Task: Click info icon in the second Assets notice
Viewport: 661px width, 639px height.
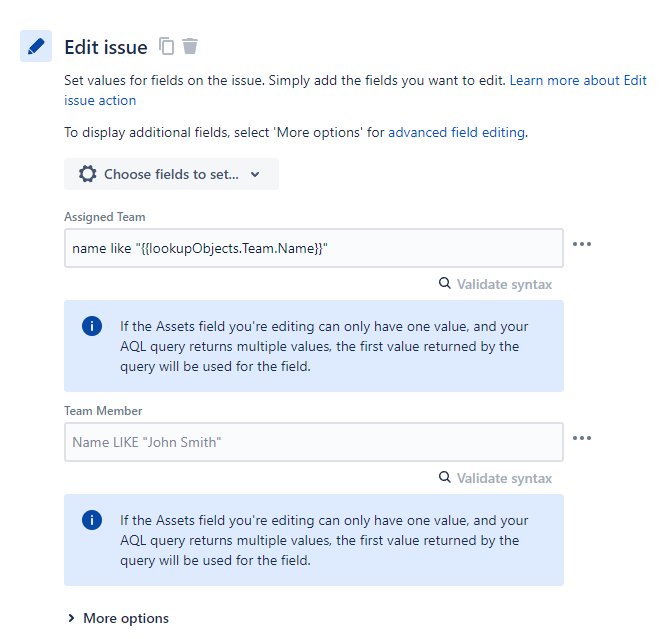Action: (92, 521)
